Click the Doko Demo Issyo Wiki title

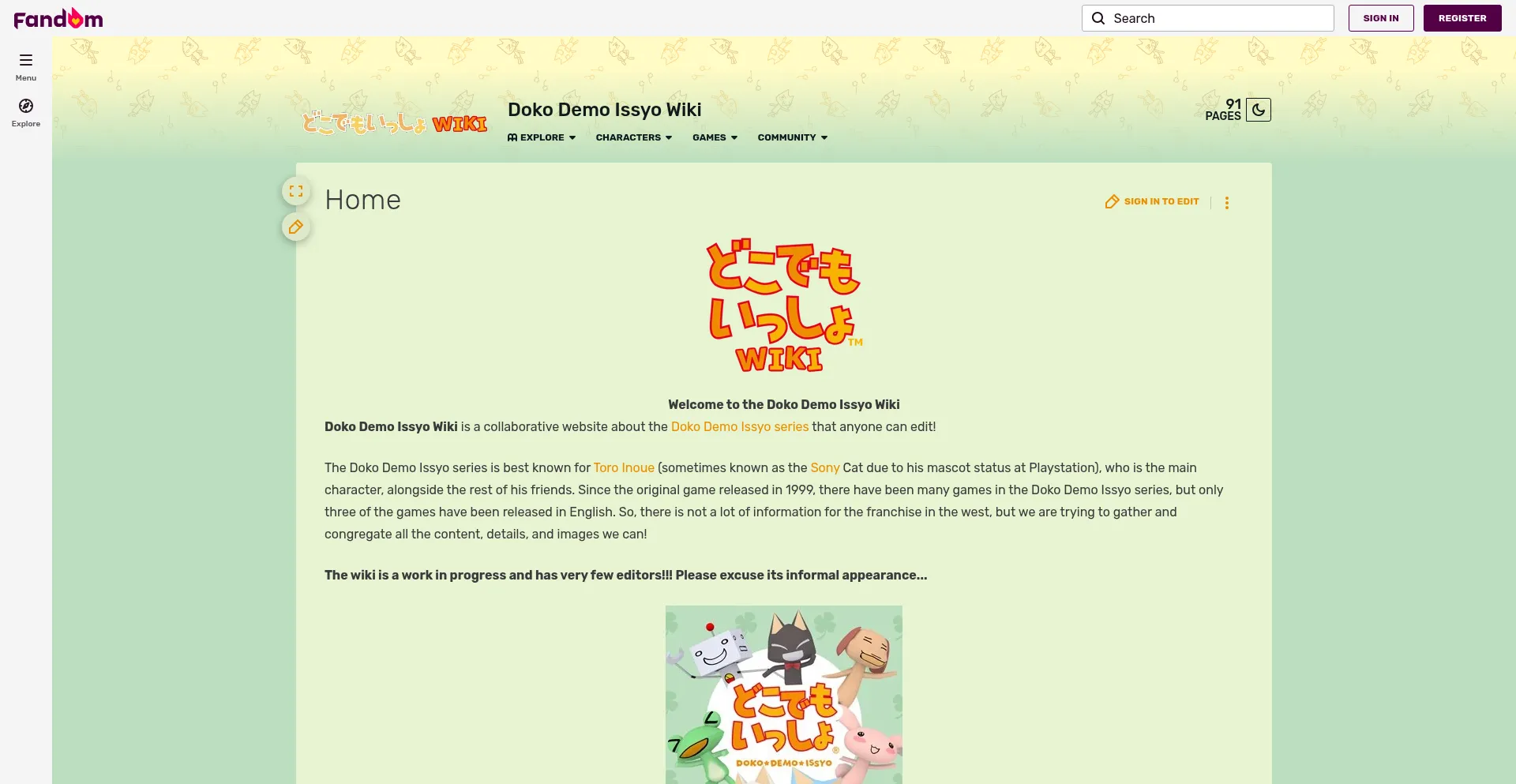(x=605, y=110)
